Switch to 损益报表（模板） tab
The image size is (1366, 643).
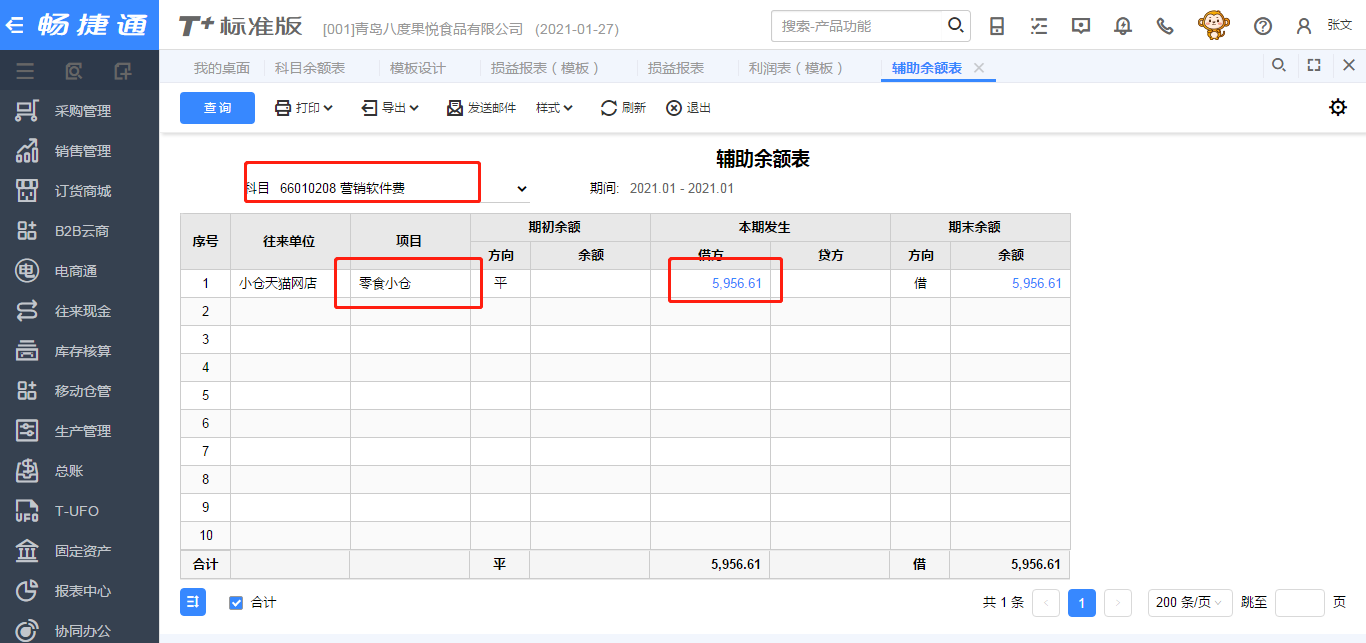pos(546,68)
